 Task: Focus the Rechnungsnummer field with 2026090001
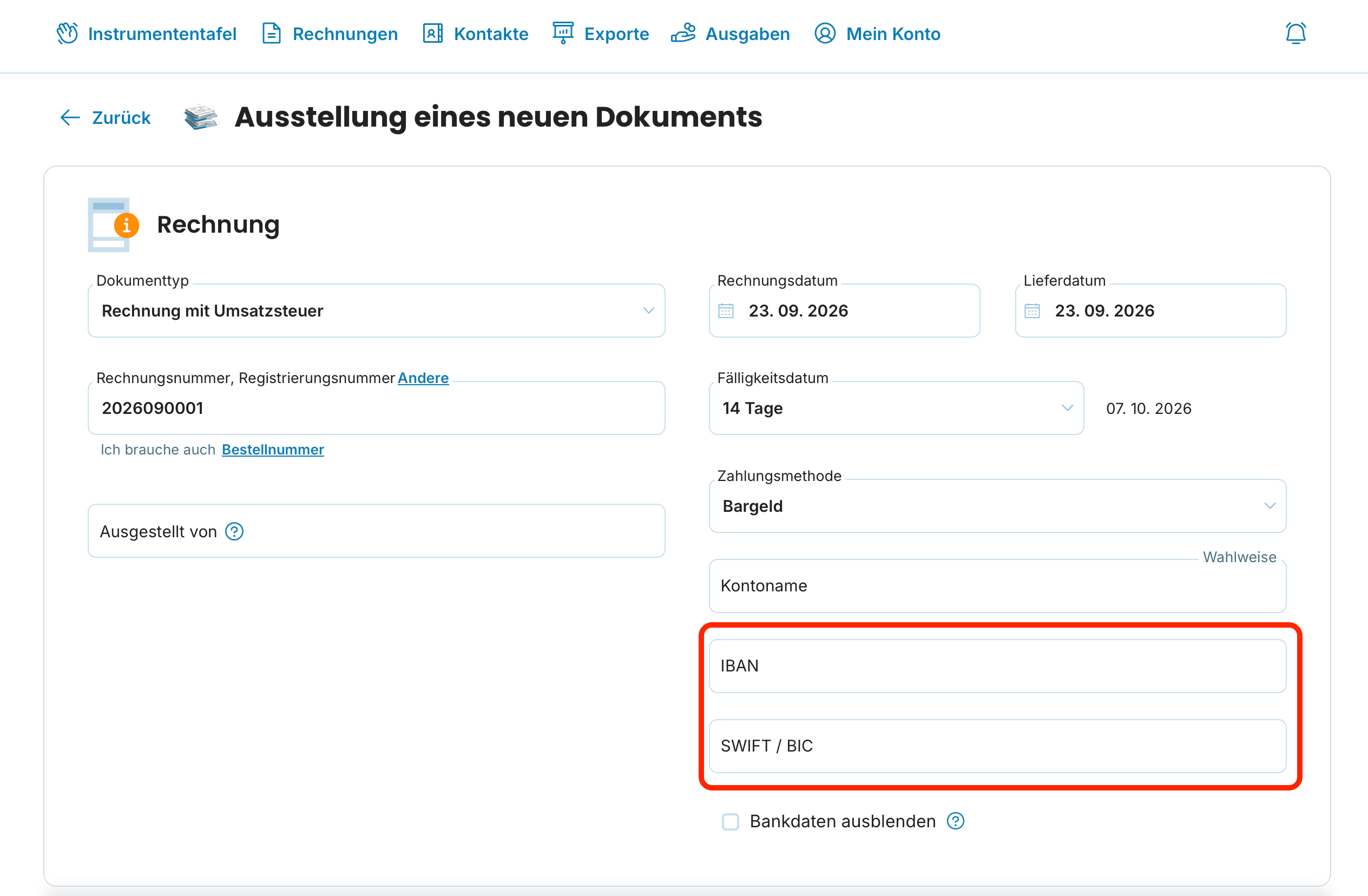[x=377, y=409]
